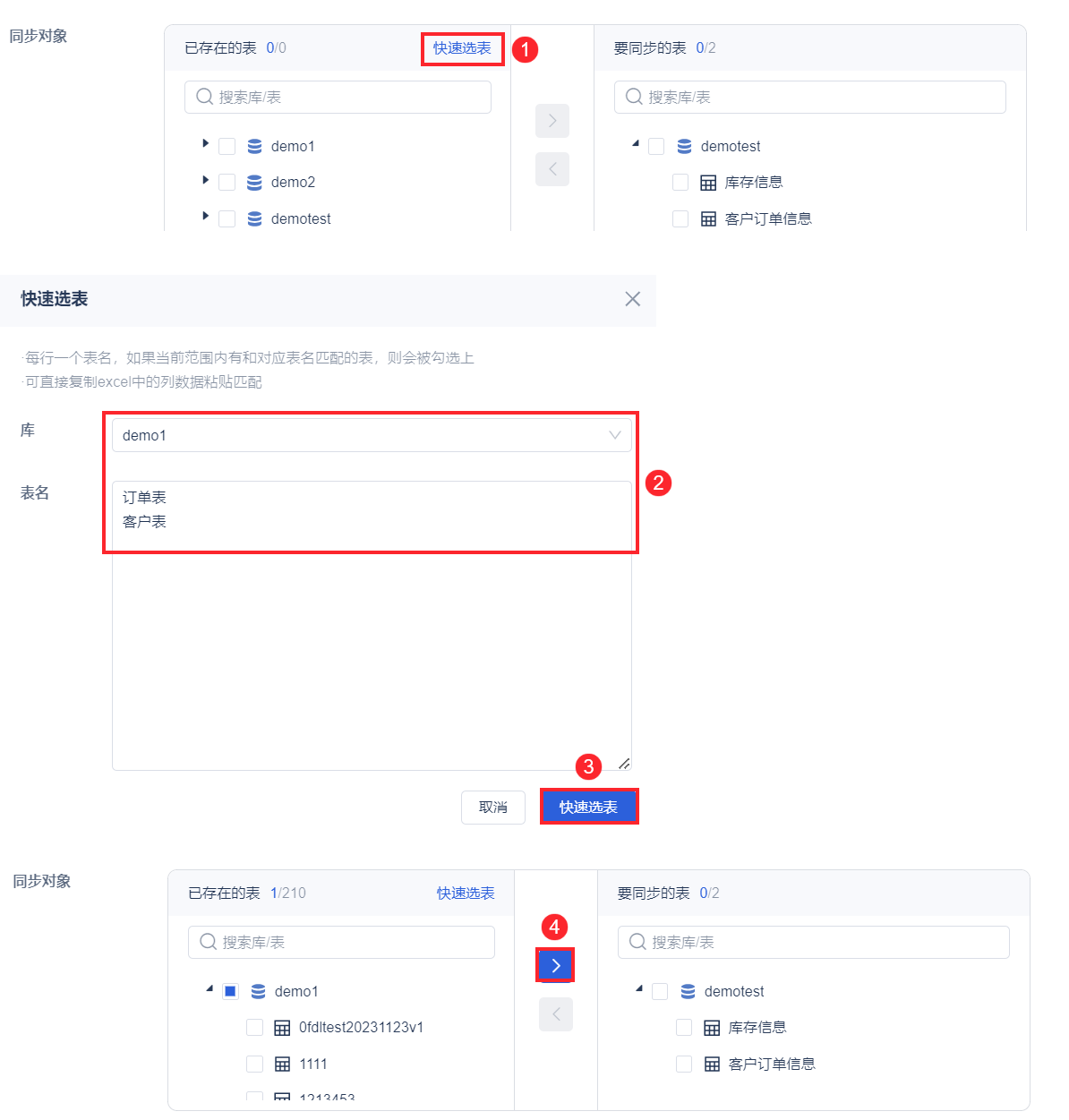Click the blue 快速选表 confirm button
This screenshot has width=1069, height=1120.
click(x=588, y=807)
